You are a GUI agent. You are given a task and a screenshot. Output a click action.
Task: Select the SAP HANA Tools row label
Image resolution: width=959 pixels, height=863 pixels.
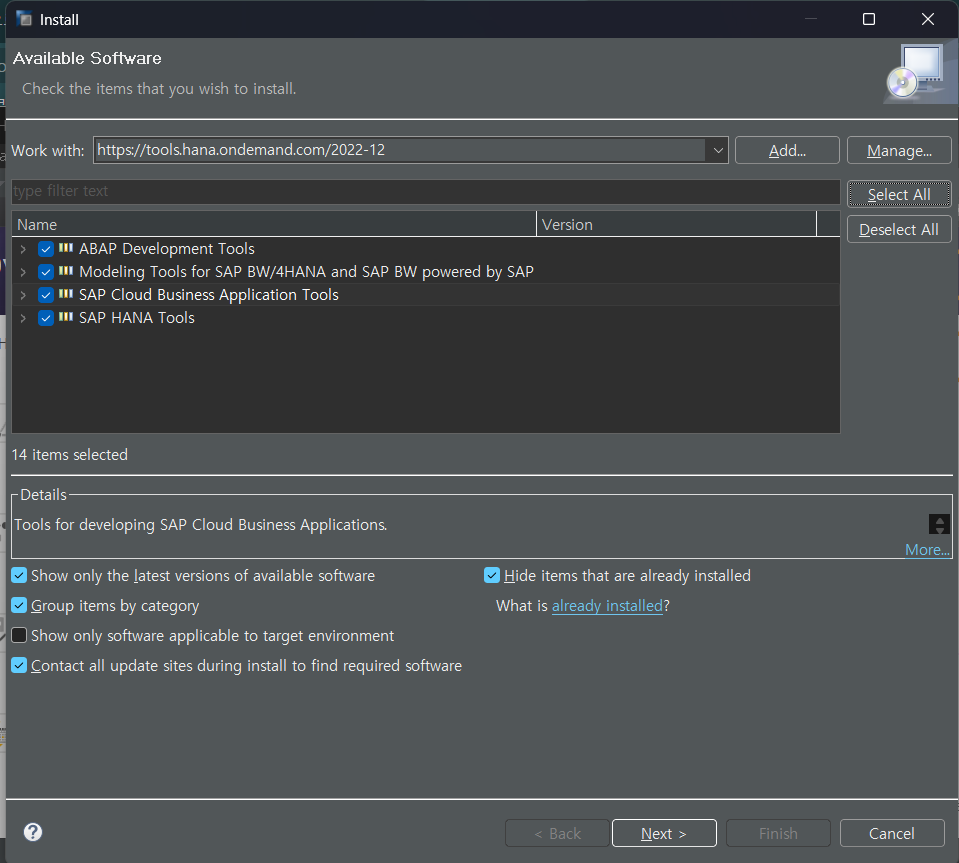137,318
